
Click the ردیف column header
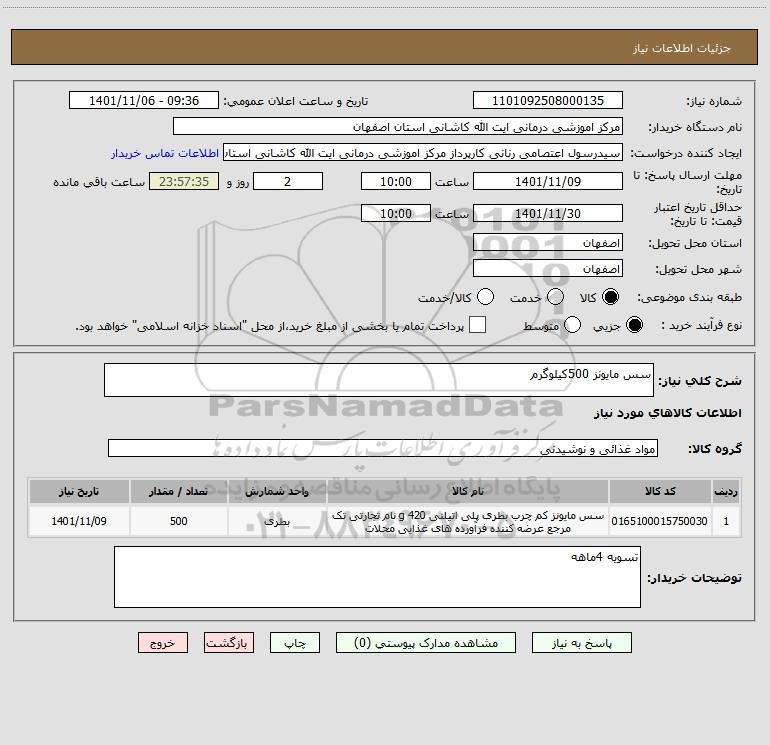click(x=726, y=491)
